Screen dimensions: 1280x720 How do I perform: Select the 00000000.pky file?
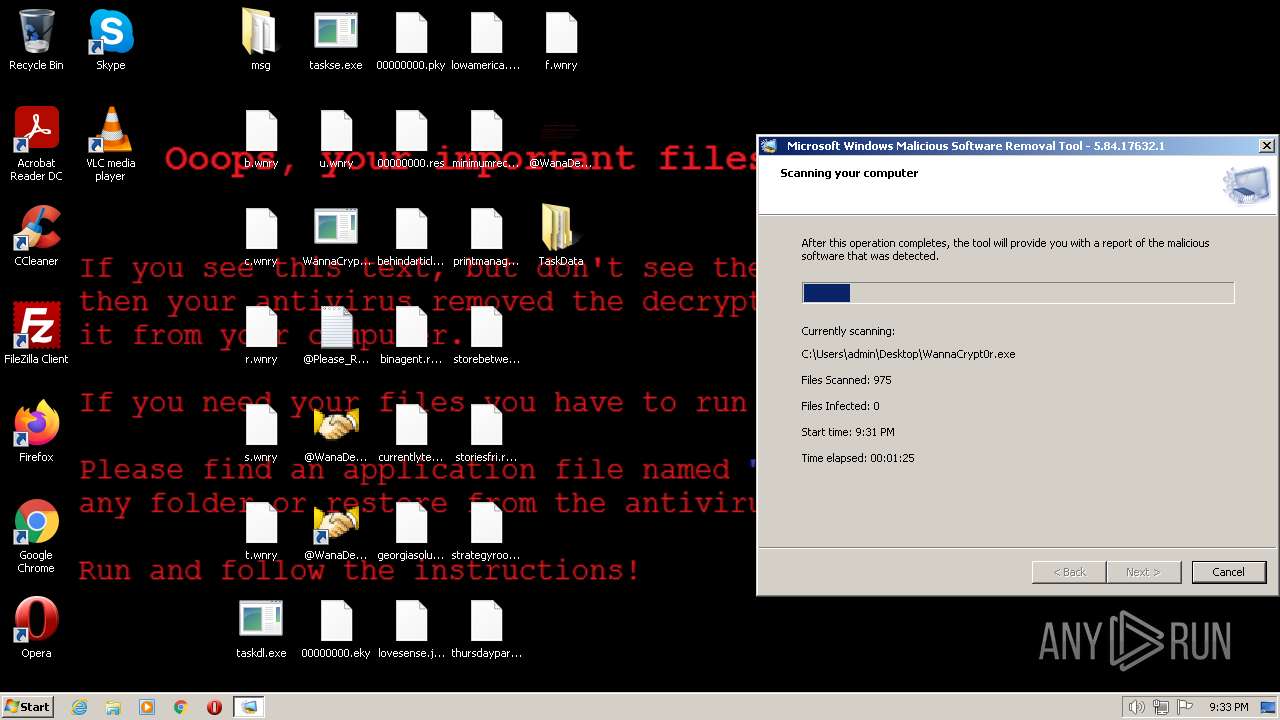pyautogui.click(x=411, y=40)
